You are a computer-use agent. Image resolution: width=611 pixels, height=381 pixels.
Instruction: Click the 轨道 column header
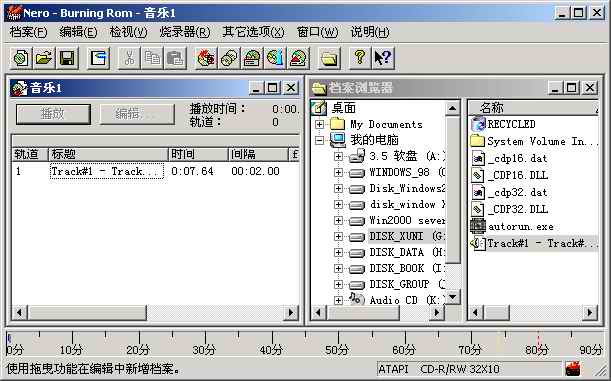(x=30, y=154)
